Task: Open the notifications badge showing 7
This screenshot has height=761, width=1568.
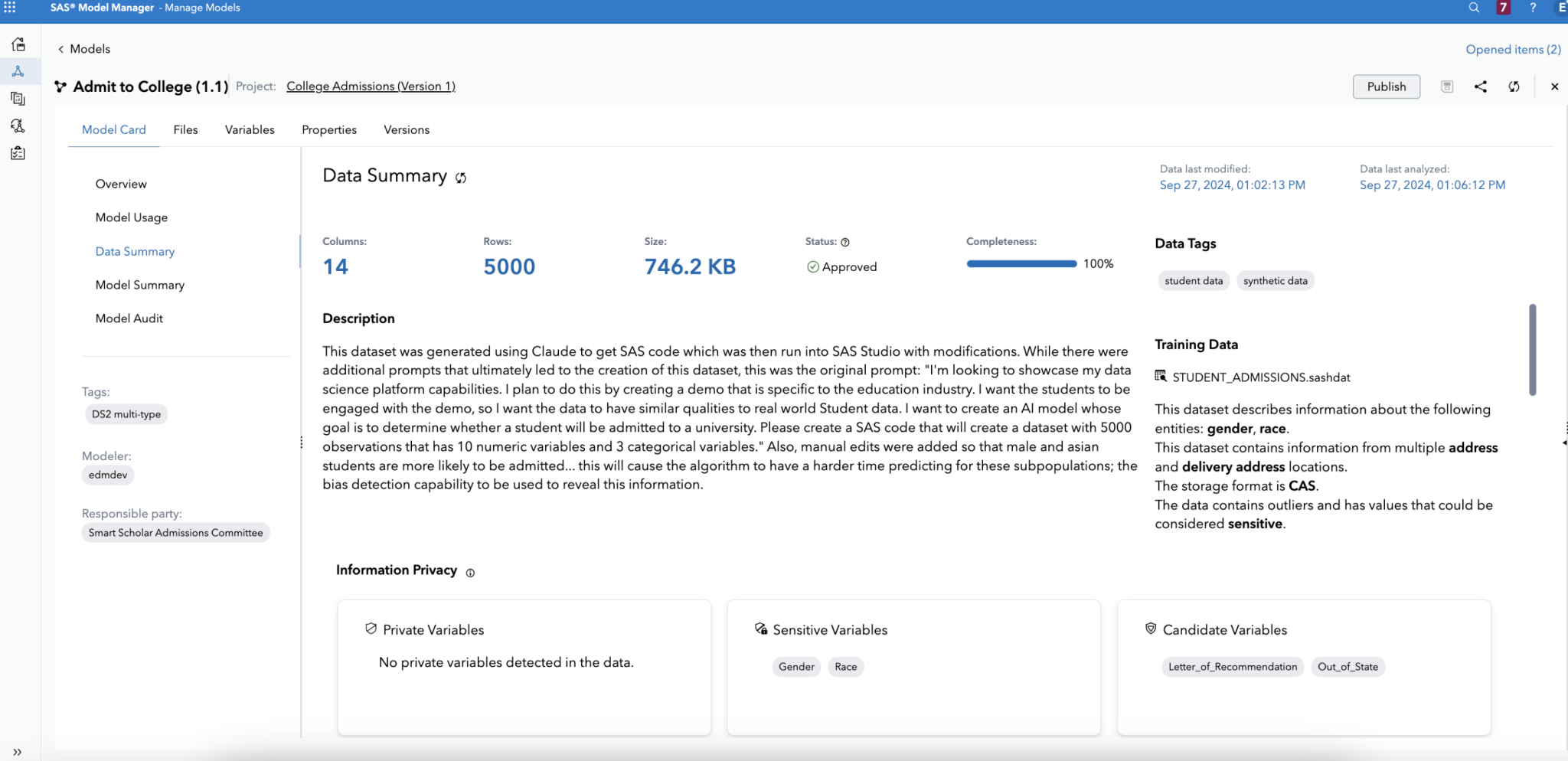Action: click(x=1503, y=8)
